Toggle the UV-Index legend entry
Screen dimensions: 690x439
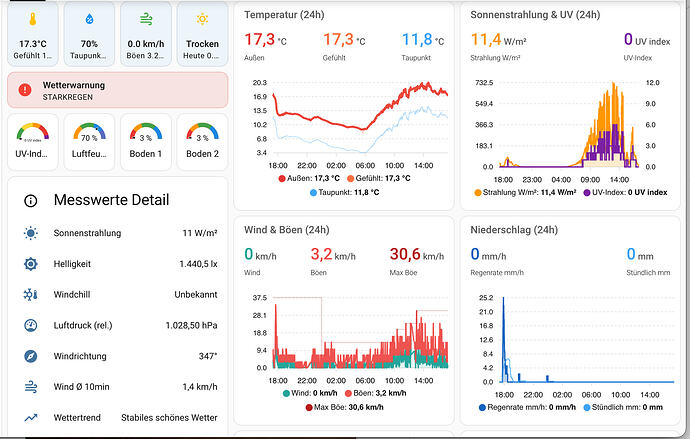[625, 192]
